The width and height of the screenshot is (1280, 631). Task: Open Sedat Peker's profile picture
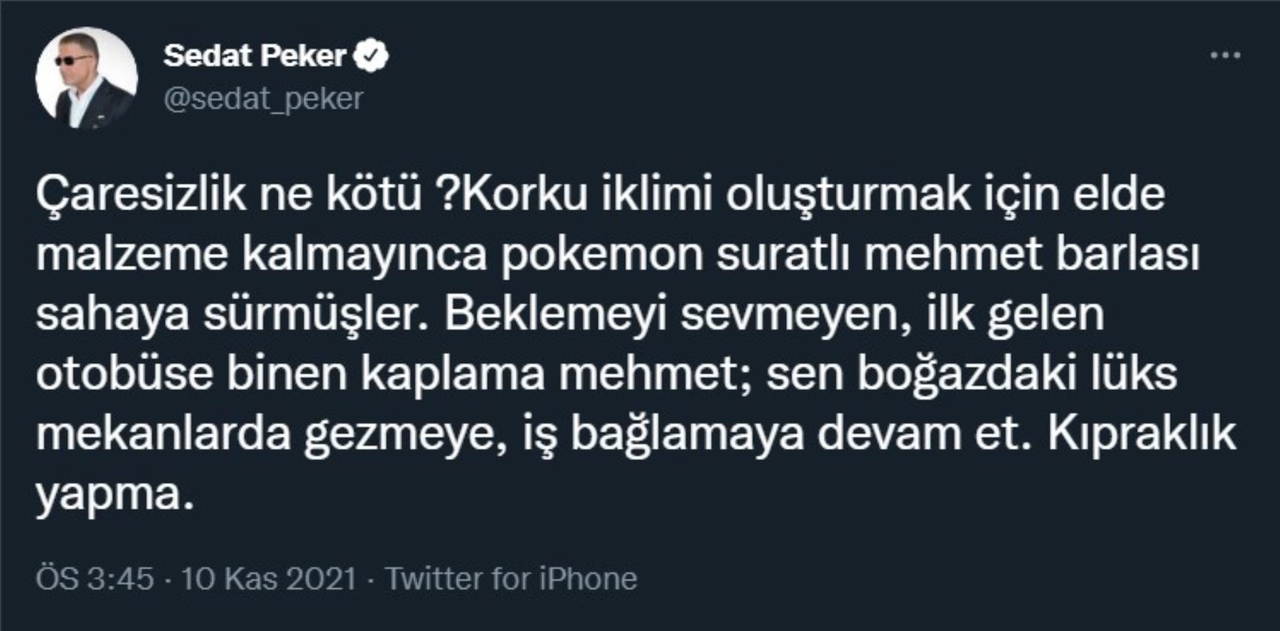pos(86,78)
